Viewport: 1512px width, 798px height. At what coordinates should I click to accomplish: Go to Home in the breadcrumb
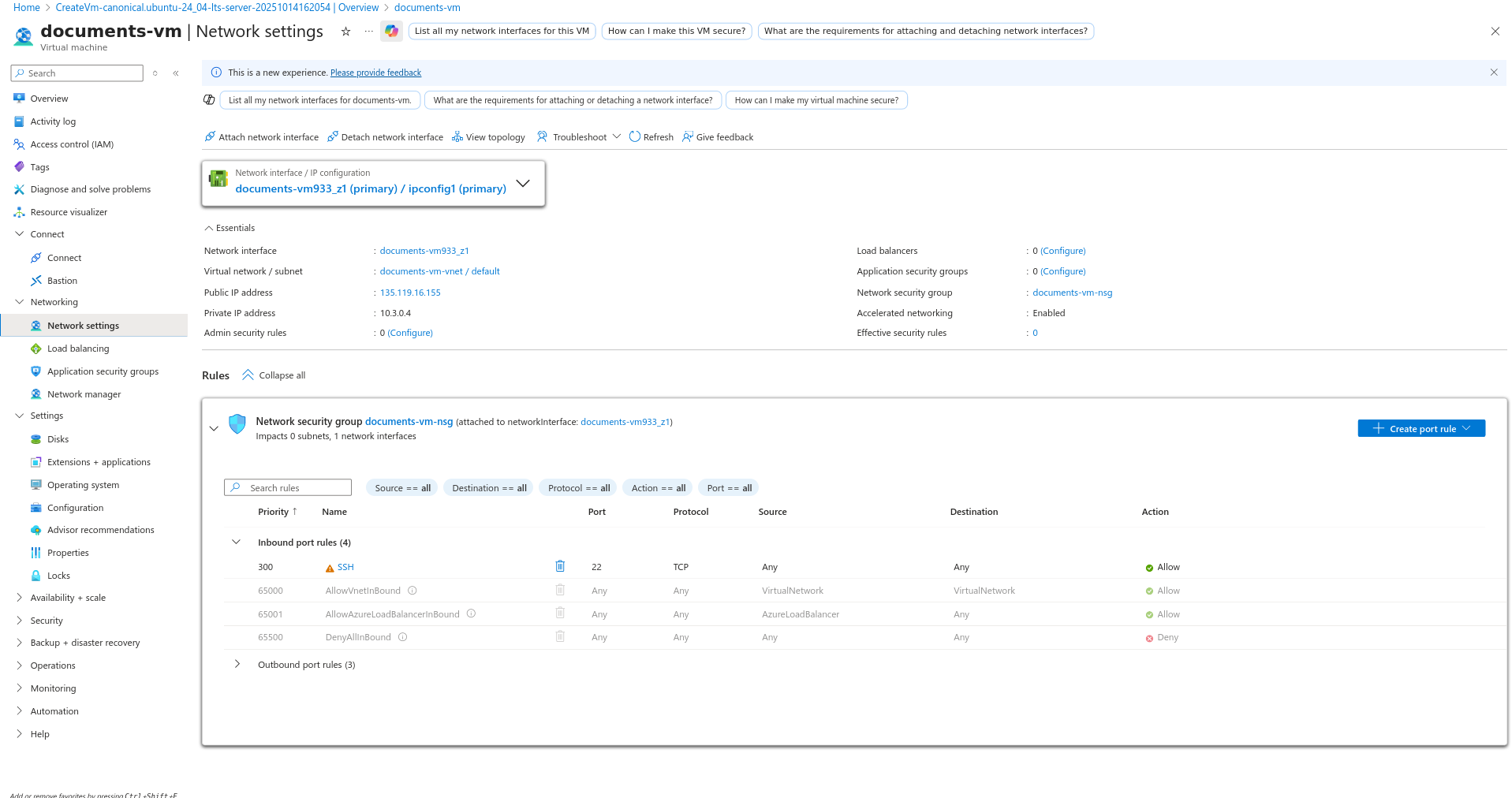point(26,8)
